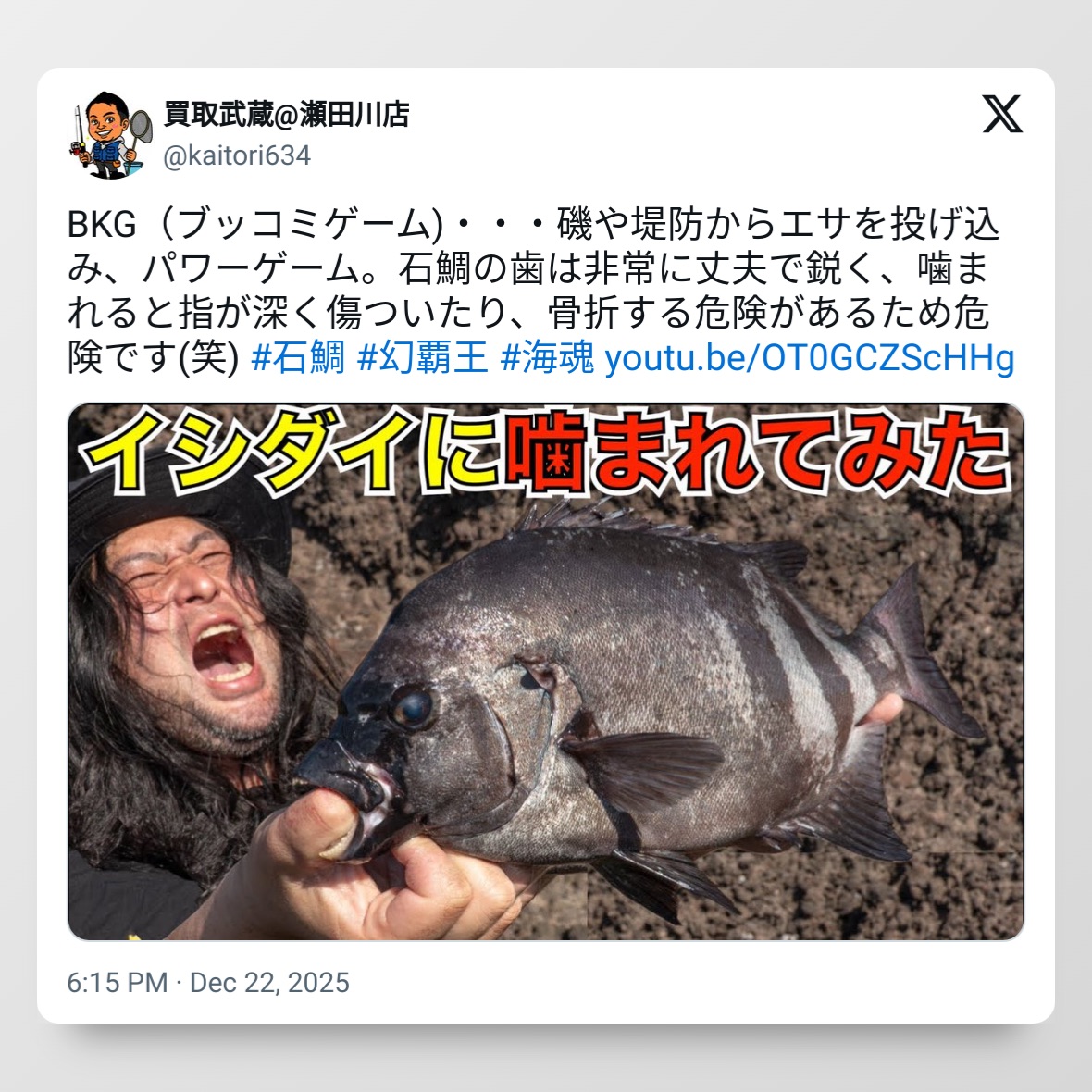Open the #石鯛 hashtag
The height and width of the screenshot is (1092, 1092).
297,358
